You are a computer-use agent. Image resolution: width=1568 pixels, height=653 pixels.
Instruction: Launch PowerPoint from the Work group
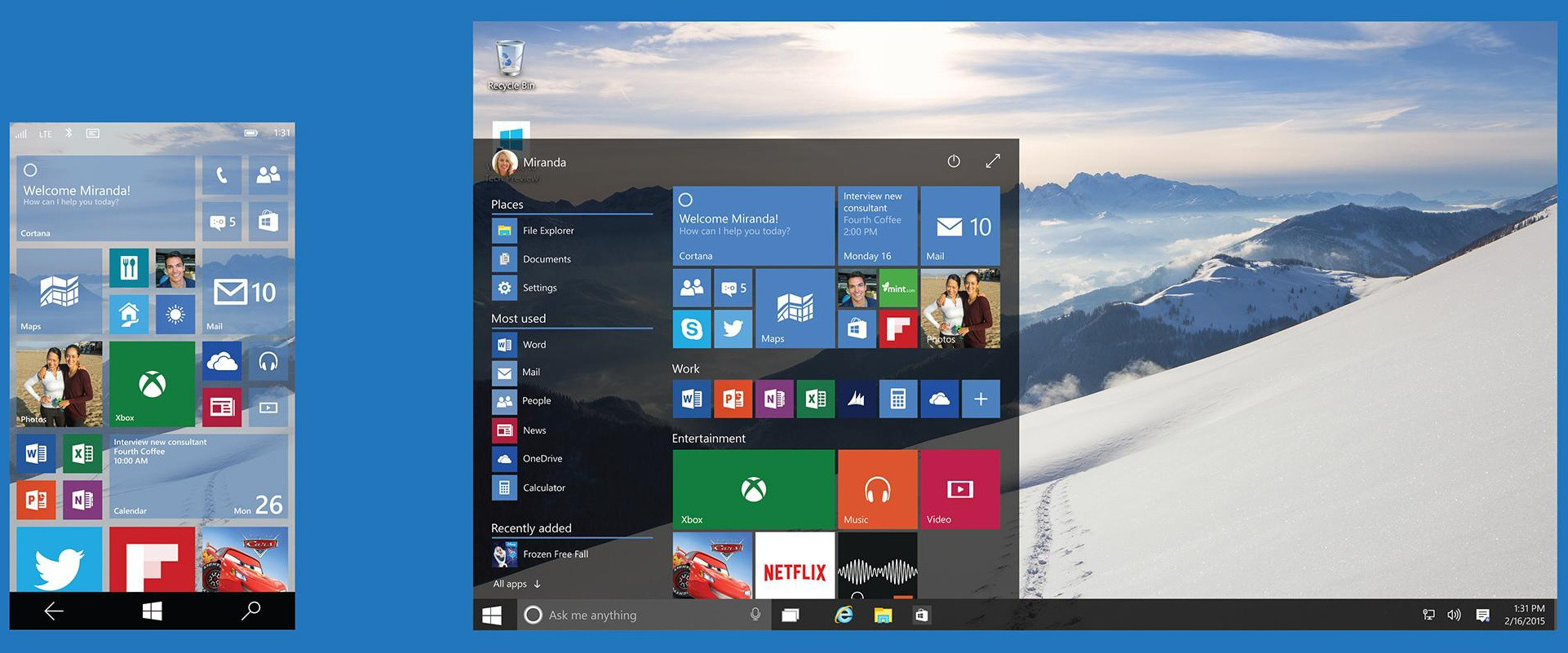pos(733,399)
